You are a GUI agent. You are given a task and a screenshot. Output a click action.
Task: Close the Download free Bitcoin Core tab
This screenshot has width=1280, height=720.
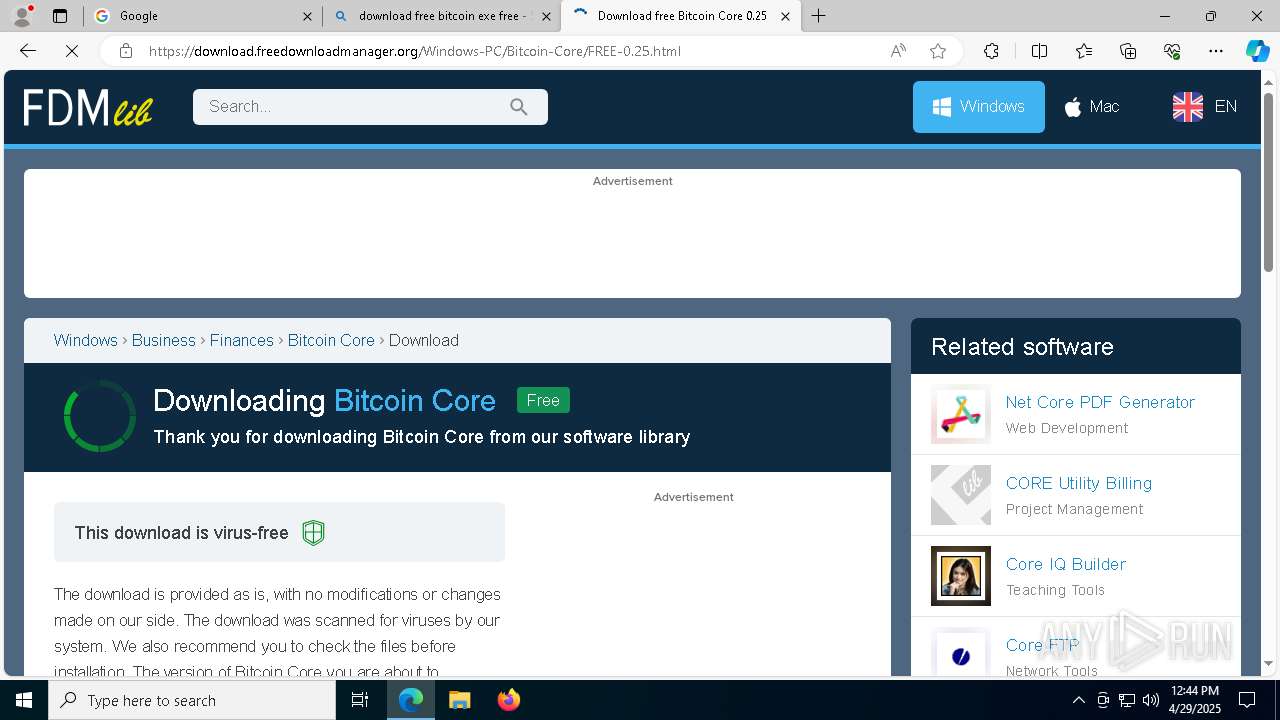tap(785, 16)
